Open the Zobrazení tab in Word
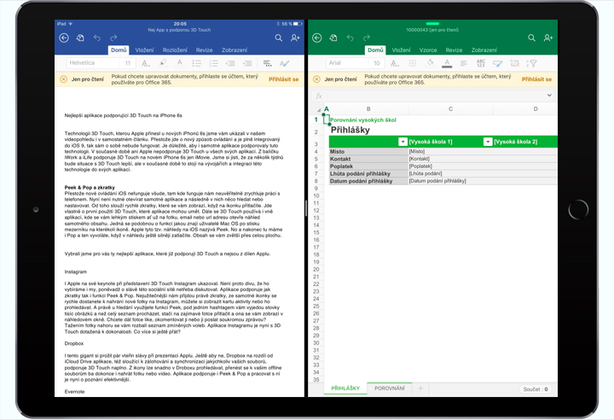614x420 pixels. [x=234, y=50]
